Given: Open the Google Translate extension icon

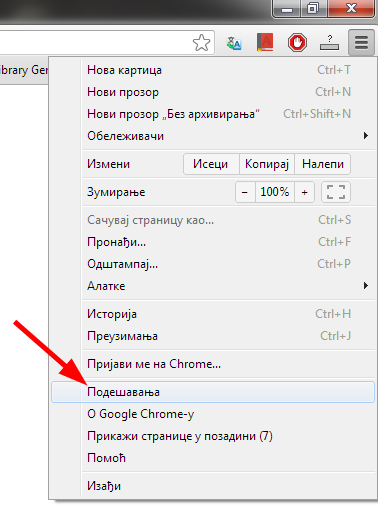Looking at the screenshot, I should pyautogui.click(x=234, y=43).
